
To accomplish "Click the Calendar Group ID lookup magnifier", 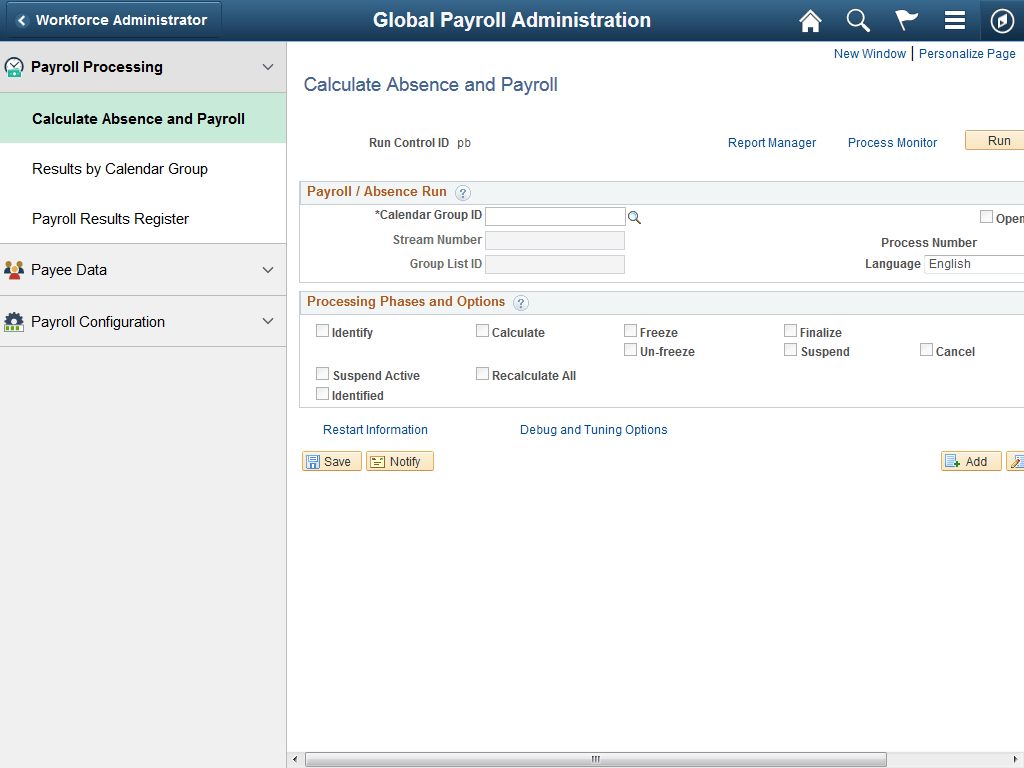I will (635, 216).
